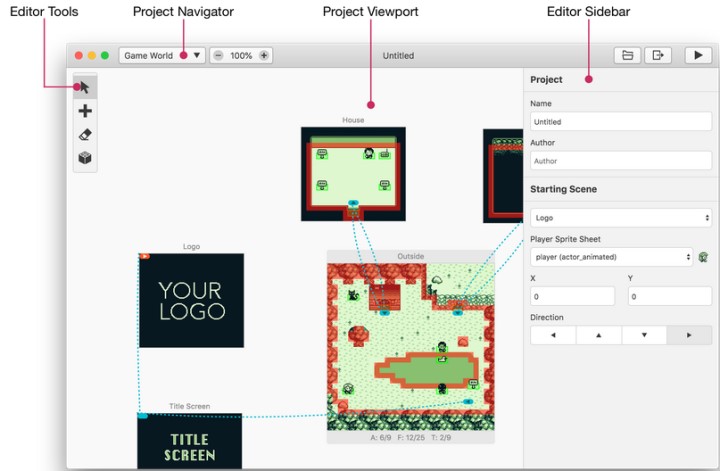Expand the Starting Scene Logo dropdown

(x=620, y=217)
